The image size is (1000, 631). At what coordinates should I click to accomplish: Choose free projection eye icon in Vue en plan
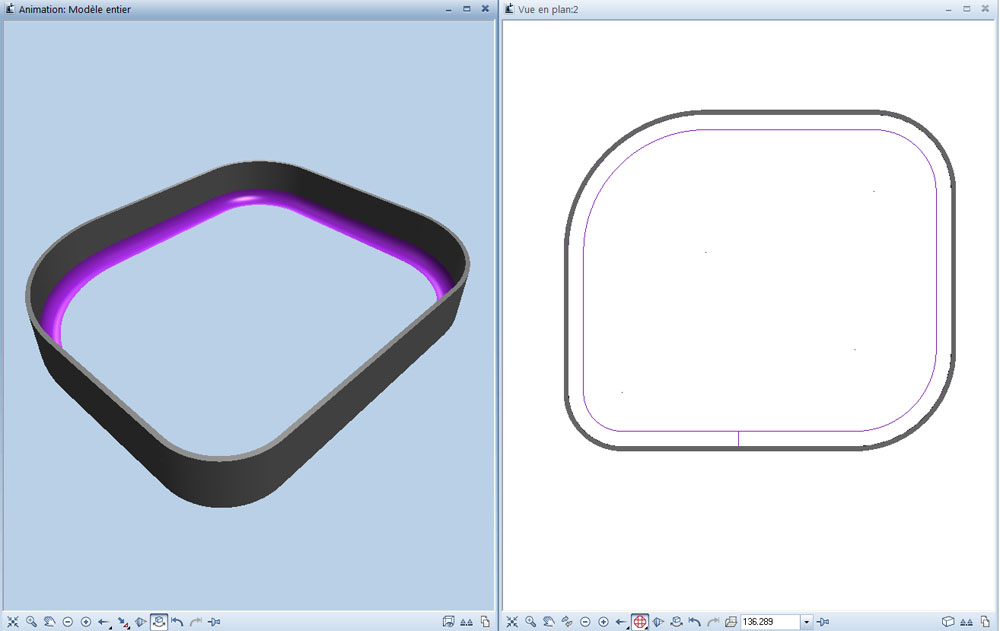658,621
